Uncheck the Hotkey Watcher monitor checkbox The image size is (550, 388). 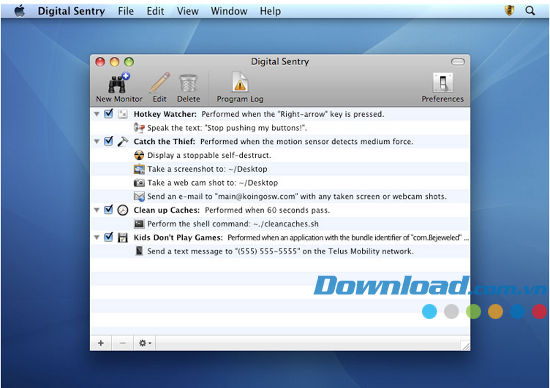(108, 114)
